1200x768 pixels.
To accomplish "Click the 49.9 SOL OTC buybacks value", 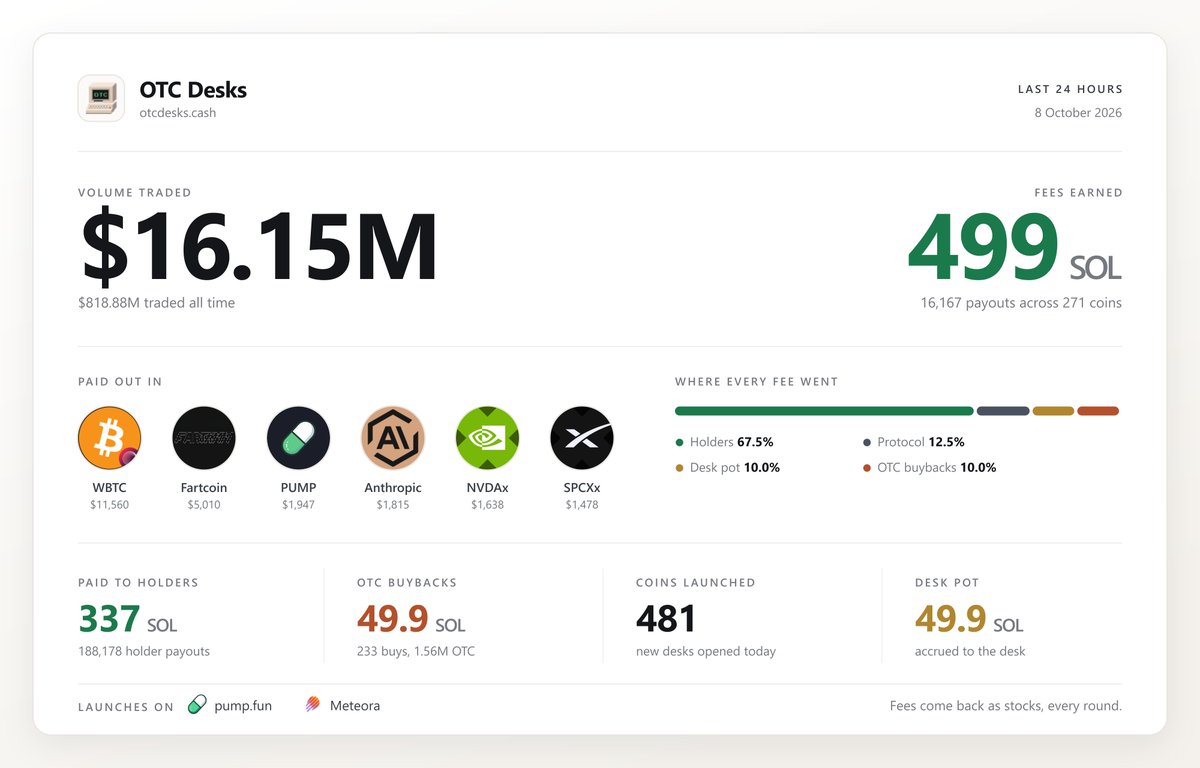I will coord(411,620).
